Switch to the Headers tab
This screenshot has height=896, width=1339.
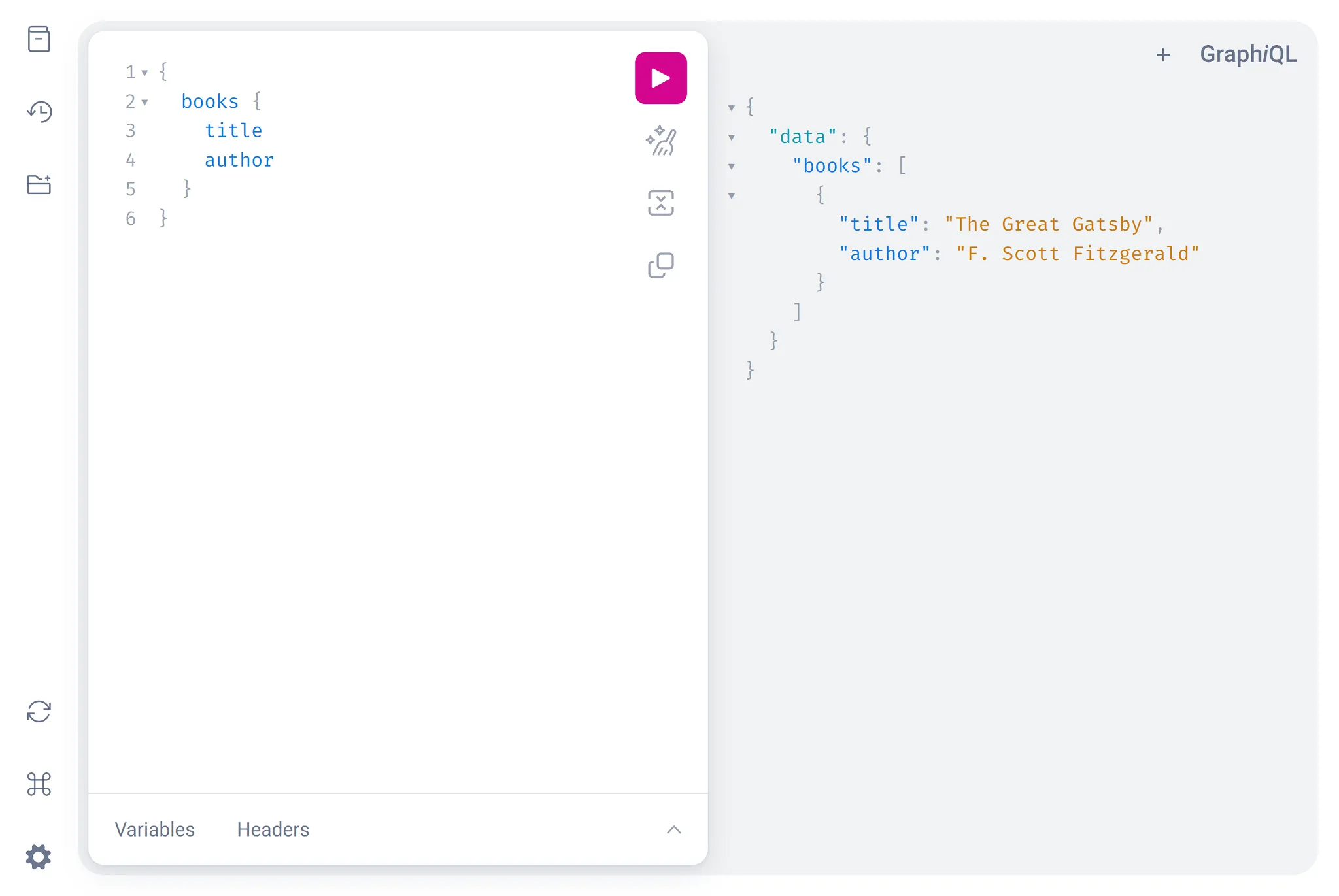point(273,829)
